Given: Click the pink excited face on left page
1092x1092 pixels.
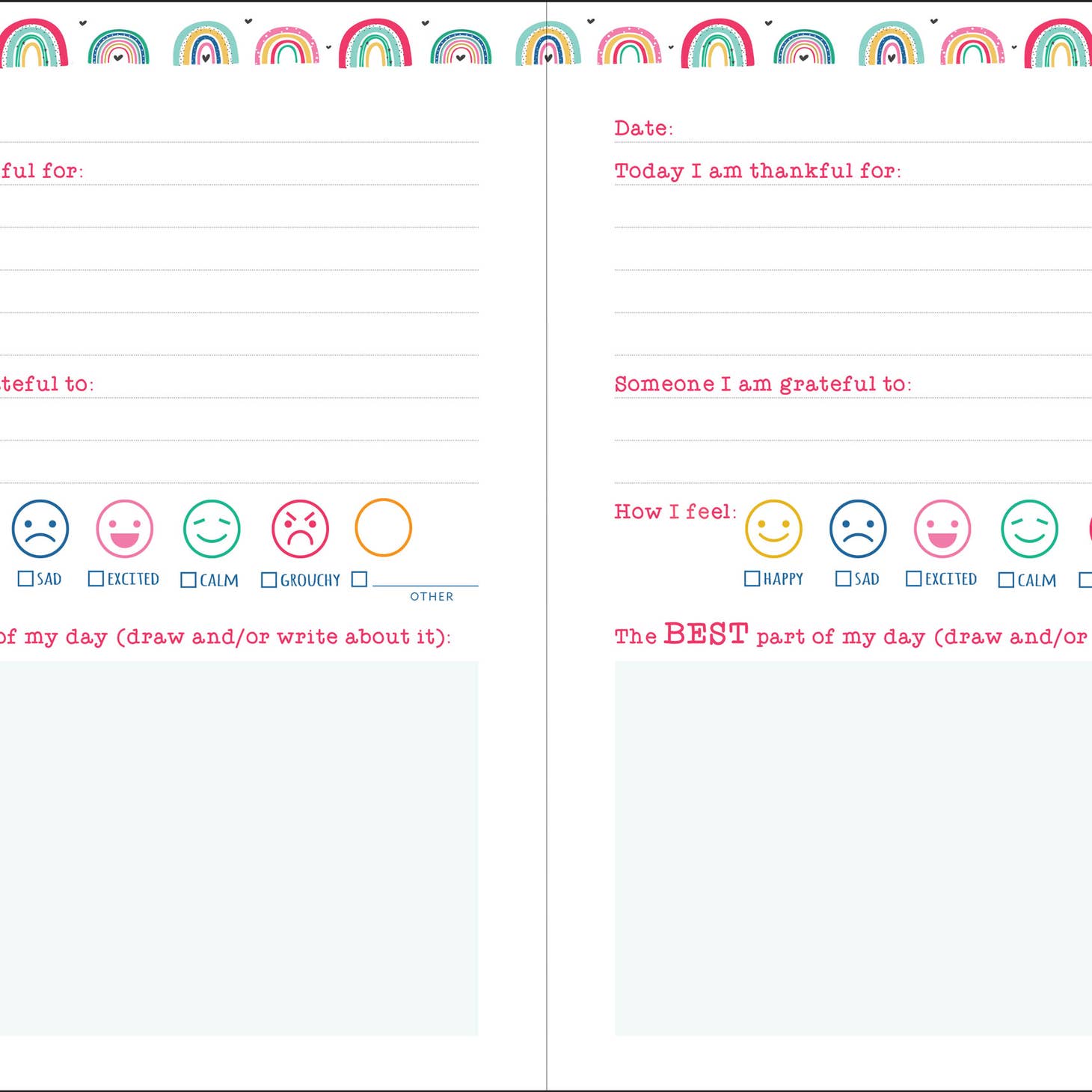Looking at the screenshot, I should (x=125, y=529).
